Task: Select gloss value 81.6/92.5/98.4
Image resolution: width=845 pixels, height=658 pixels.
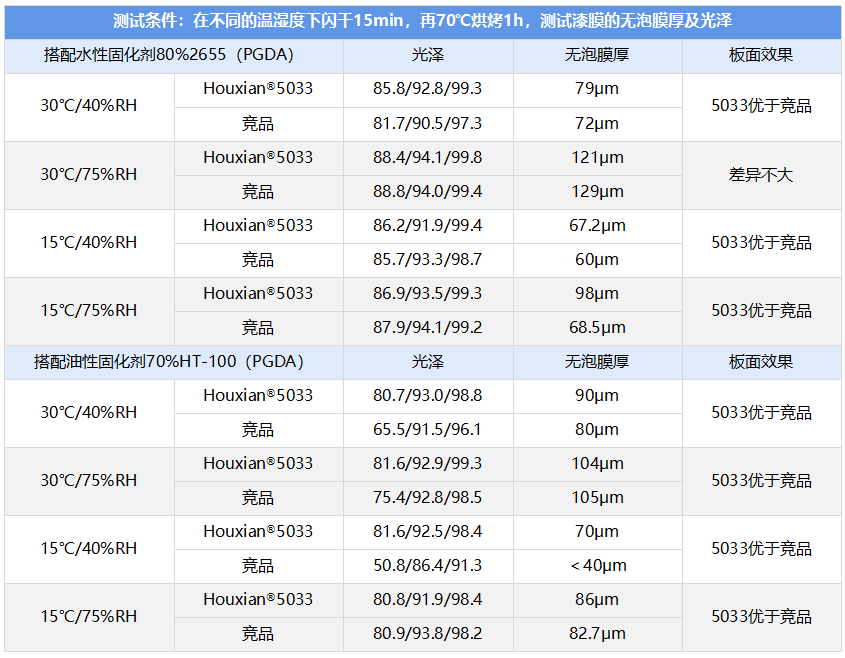Action: click(428, 532)
